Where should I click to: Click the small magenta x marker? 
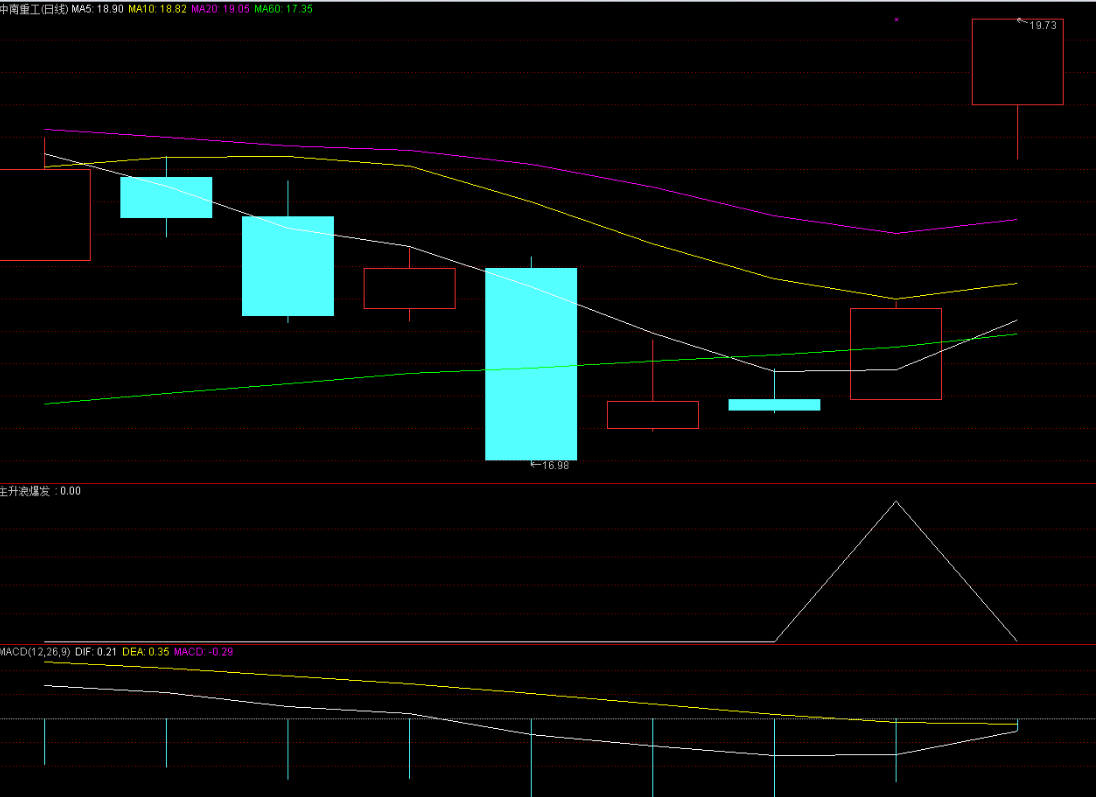[x=896, y=20]
